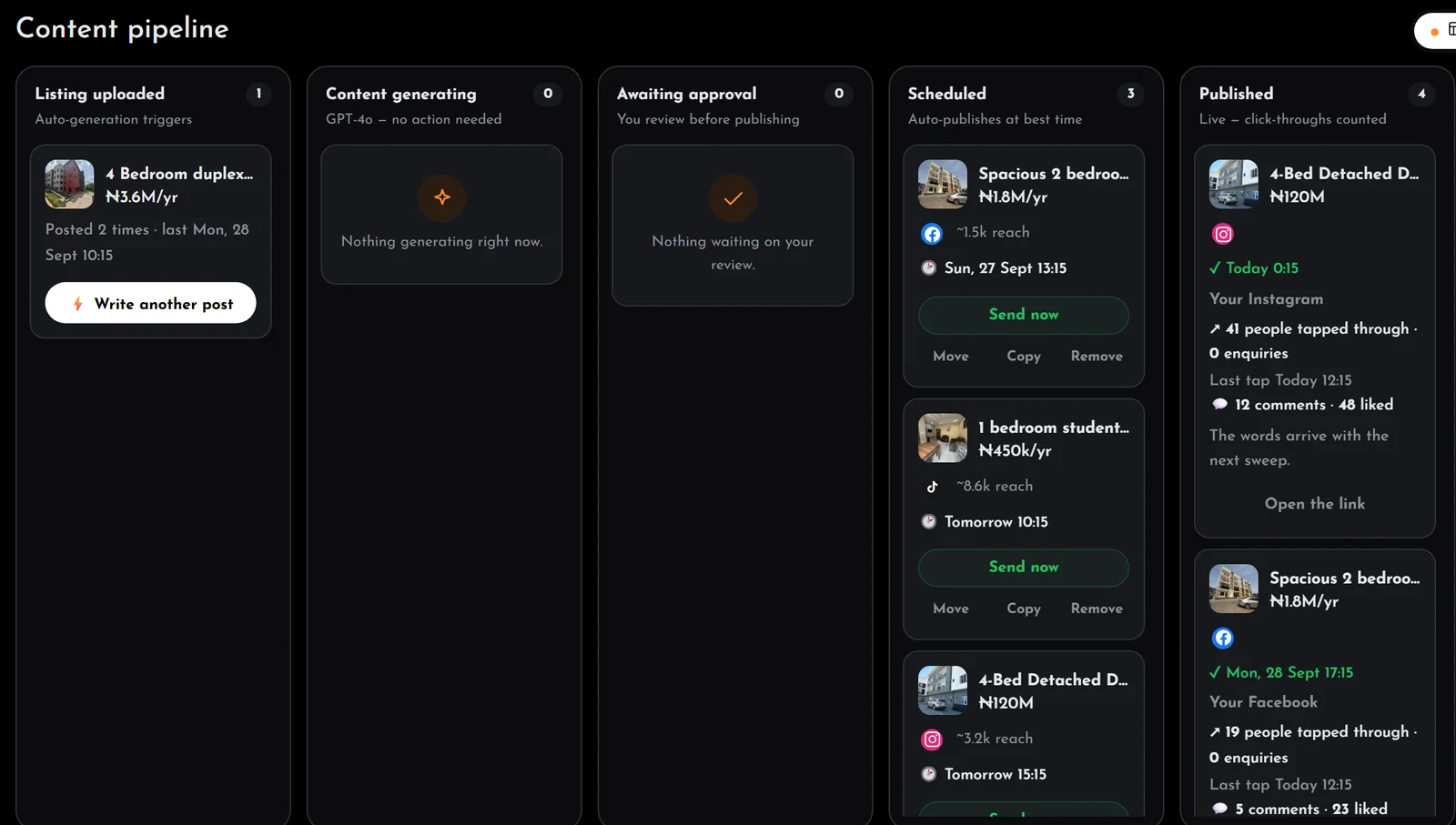Click clock icon beside Tomorrow 15:15
The height and width of the screenshot is (825, 1456).
click(928, 774)
